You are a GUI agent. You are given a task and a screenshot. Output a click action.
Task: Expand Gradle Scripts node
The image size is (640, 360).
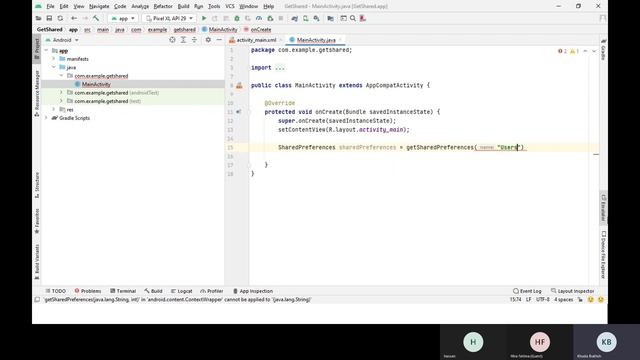[46, 118]
